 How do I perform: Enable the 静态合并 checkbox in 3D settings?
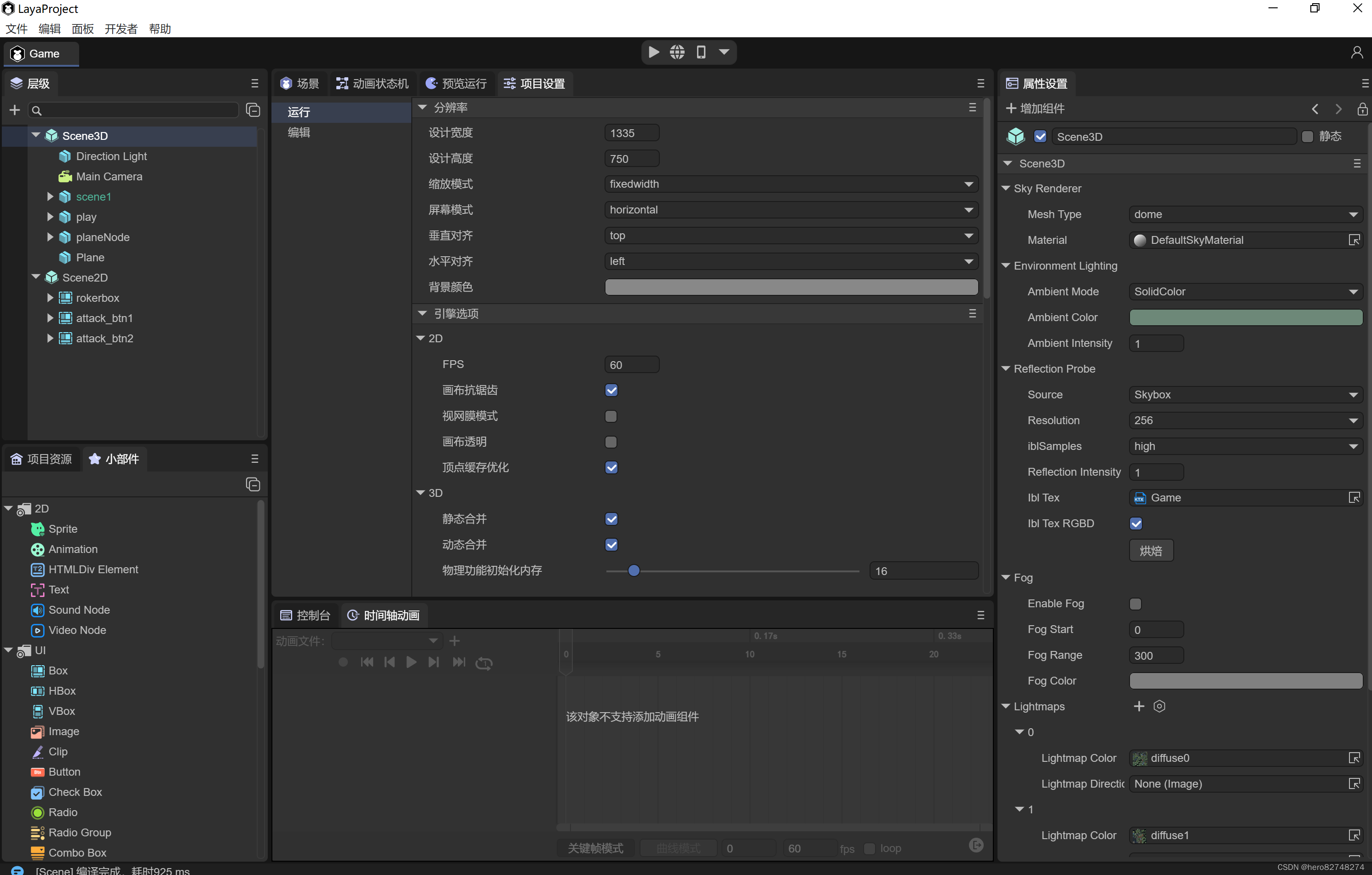click(x=612, y=518)
